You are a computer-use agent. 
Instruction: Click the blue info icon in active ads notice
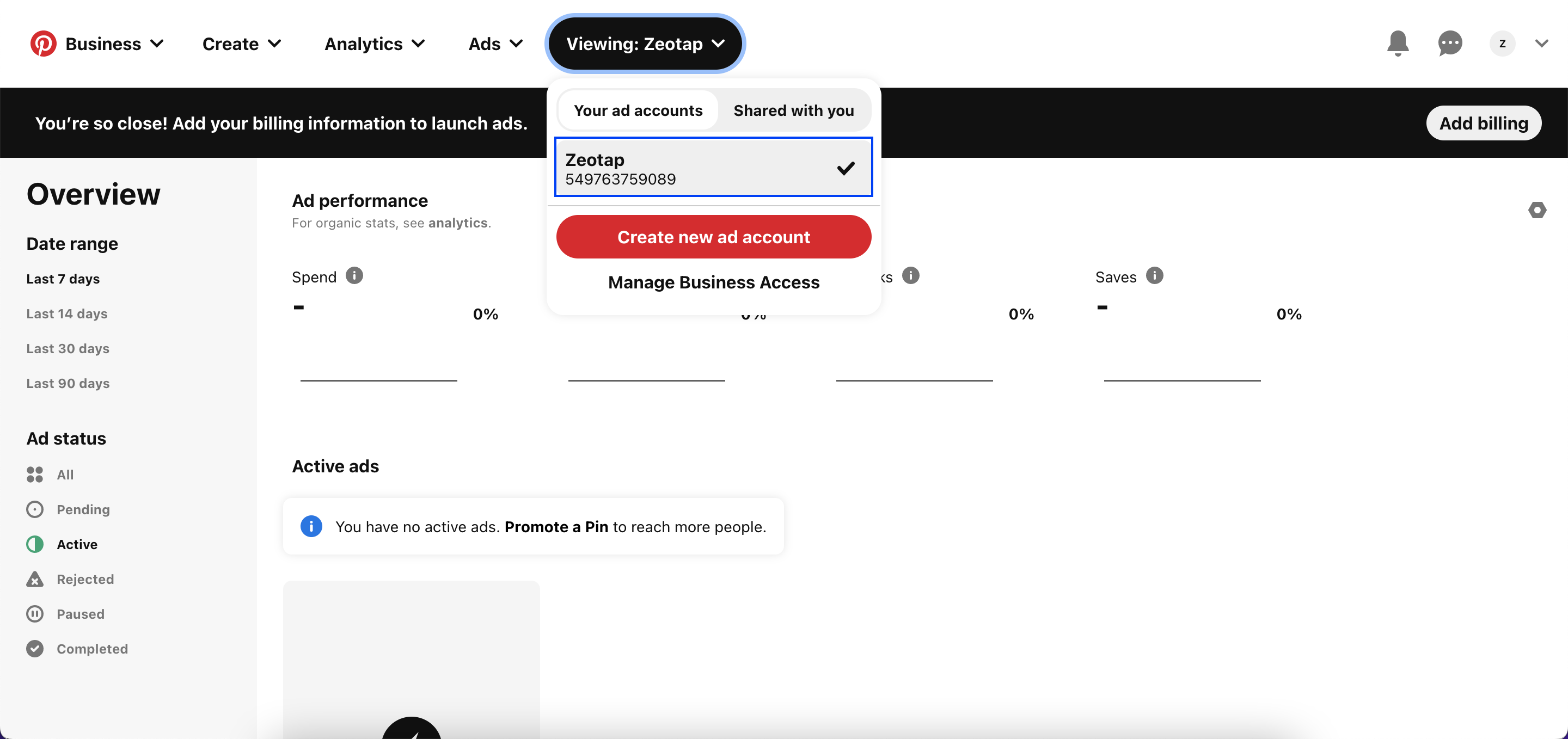click(x=311, y=526)
